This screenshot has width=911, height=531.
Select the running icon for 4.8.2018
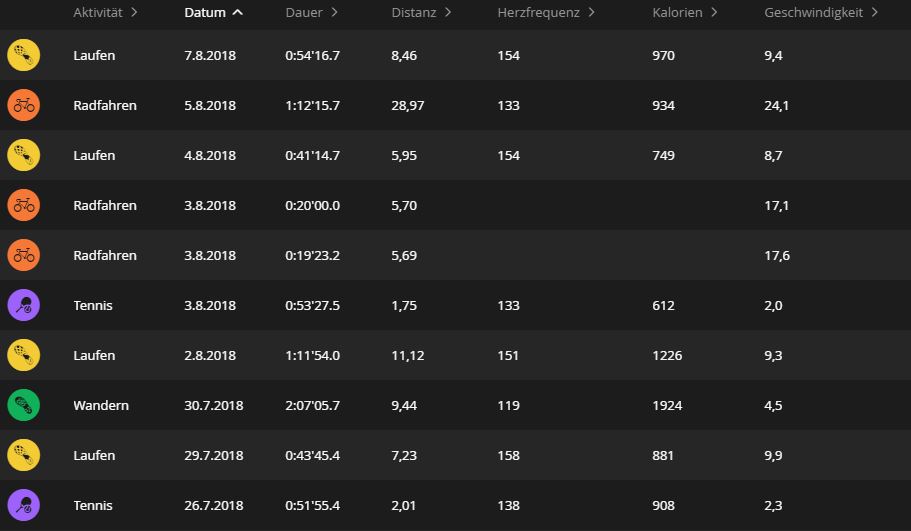(x=24, y=156)
